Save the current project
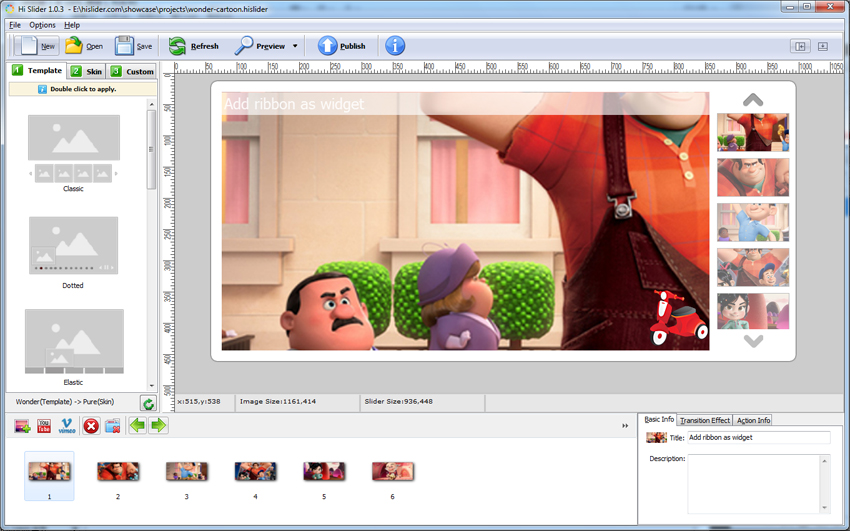This screenshot has height=531, width=850. (x=133, y=46)
